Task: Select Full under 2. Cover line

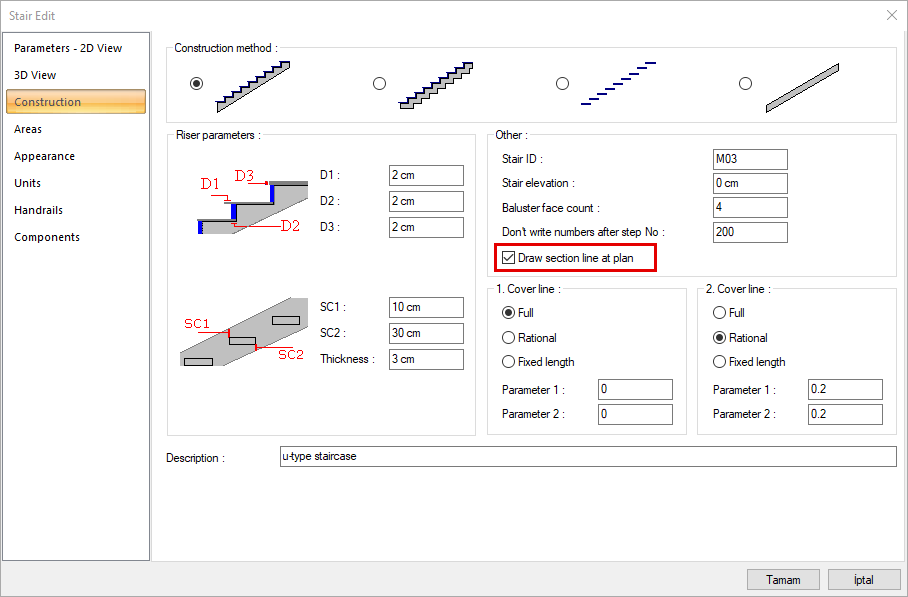Action: [719, 313]
